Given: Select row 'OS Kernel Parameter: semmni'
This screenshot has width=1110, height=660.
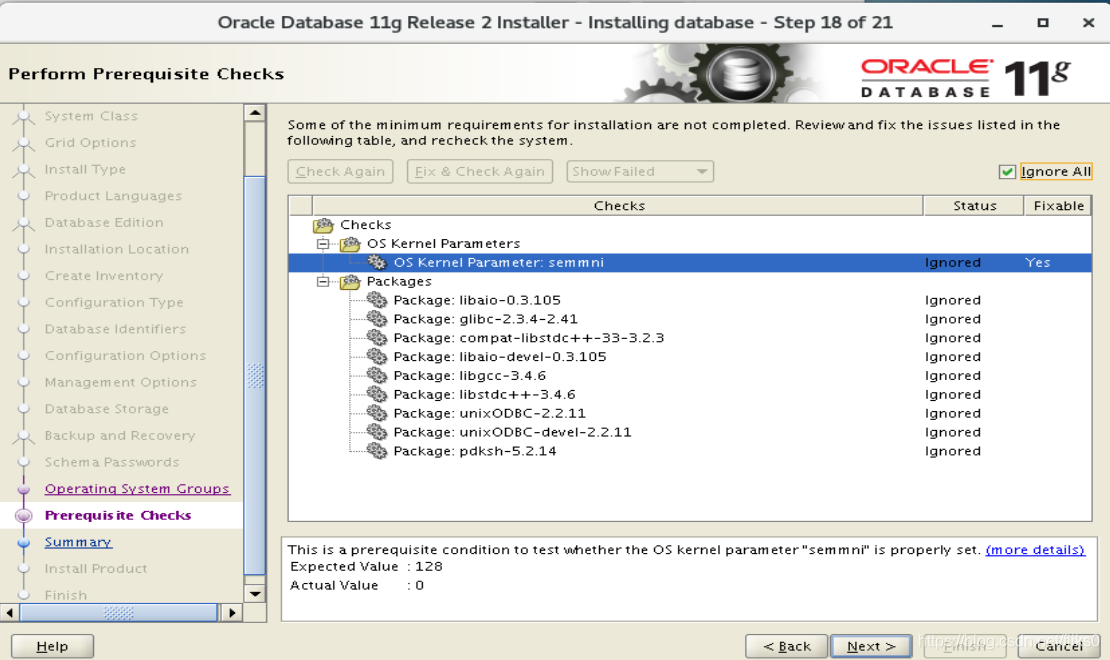Looking at the screenshot, I should pyautogui.click(x=690, y=263).
